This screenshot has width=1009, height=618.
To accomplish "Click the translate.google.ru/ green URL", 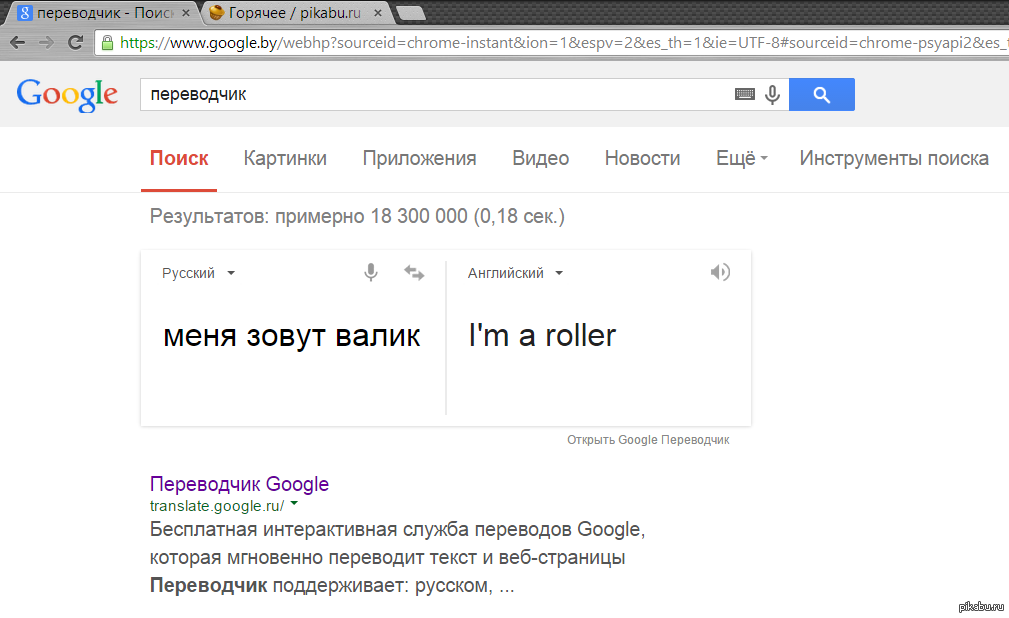I will click(x=217, y=506).
